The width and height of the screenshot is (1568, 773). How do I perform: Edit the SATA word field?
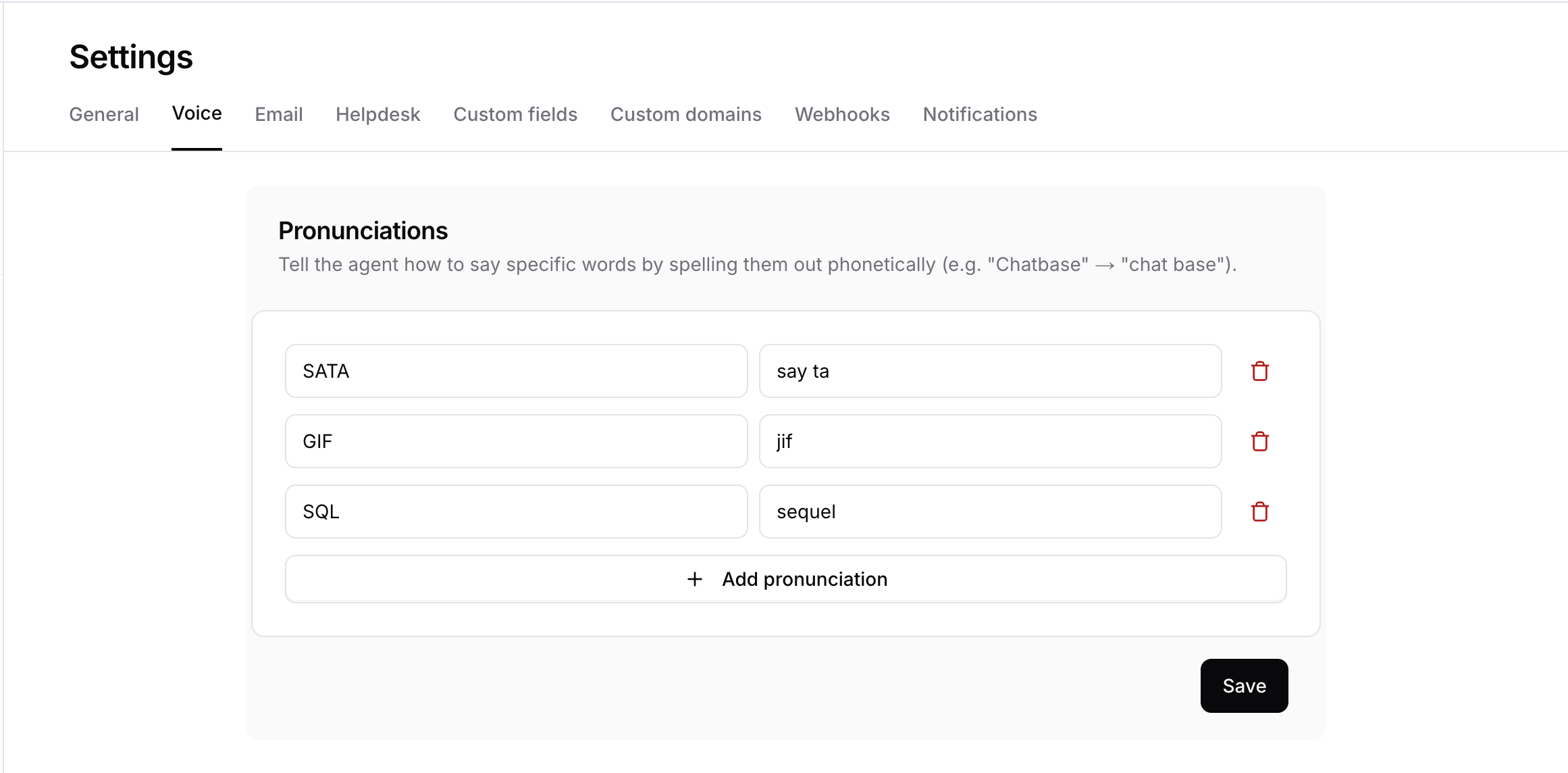click(x=517, y=371)
